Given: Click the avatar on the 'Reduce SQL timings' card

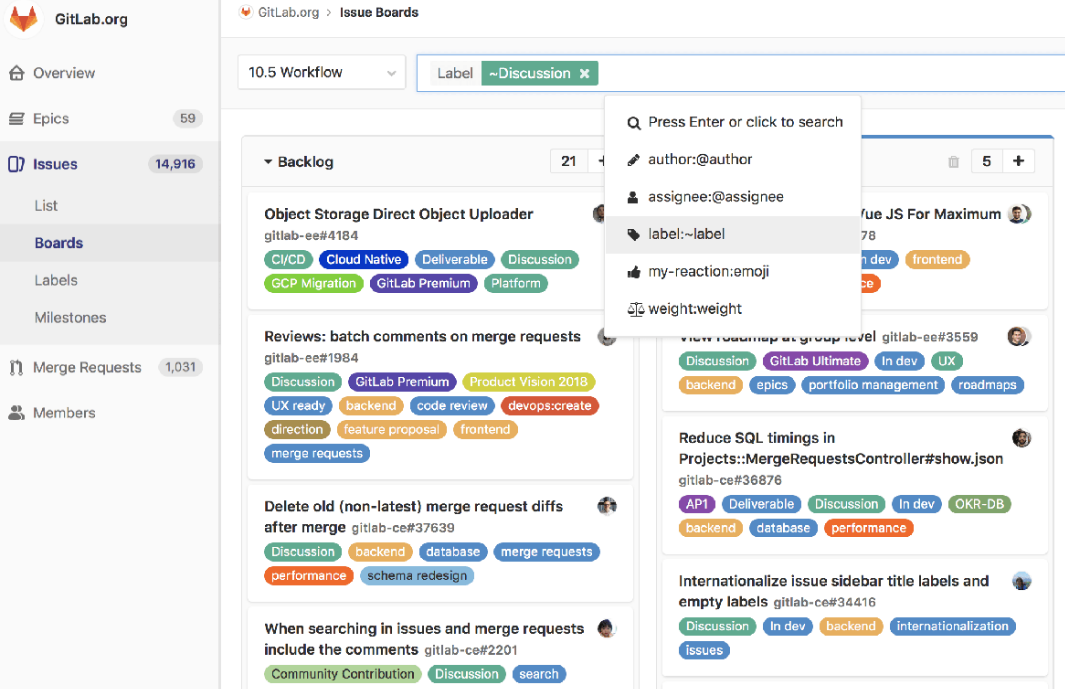Looking at the screenshot, I should tap(1022, 438).
